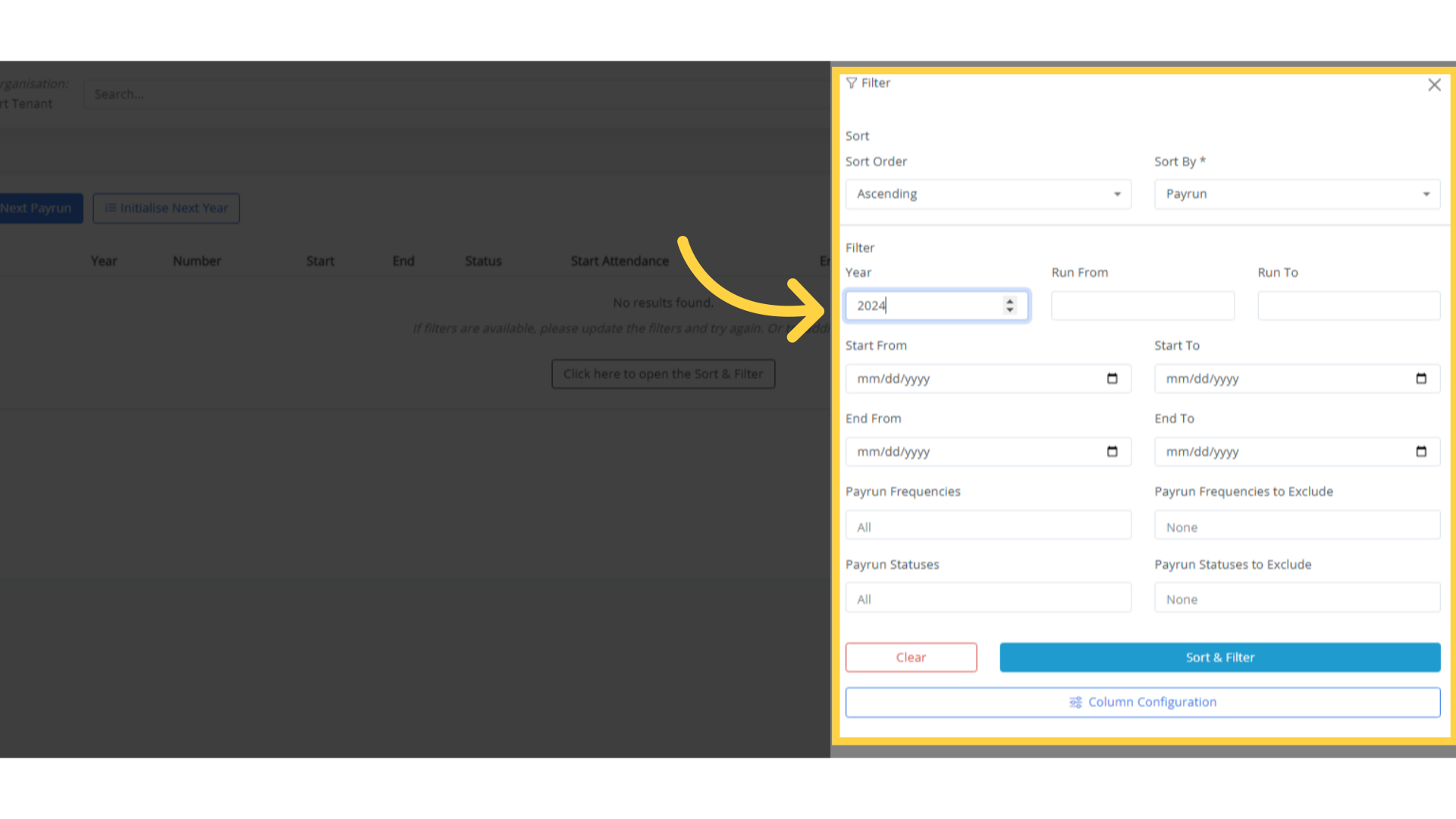Viewport: 1456px width, 819px height.
Task: Increment the Year using the stepper arrows
Action: pos(1009,302)
